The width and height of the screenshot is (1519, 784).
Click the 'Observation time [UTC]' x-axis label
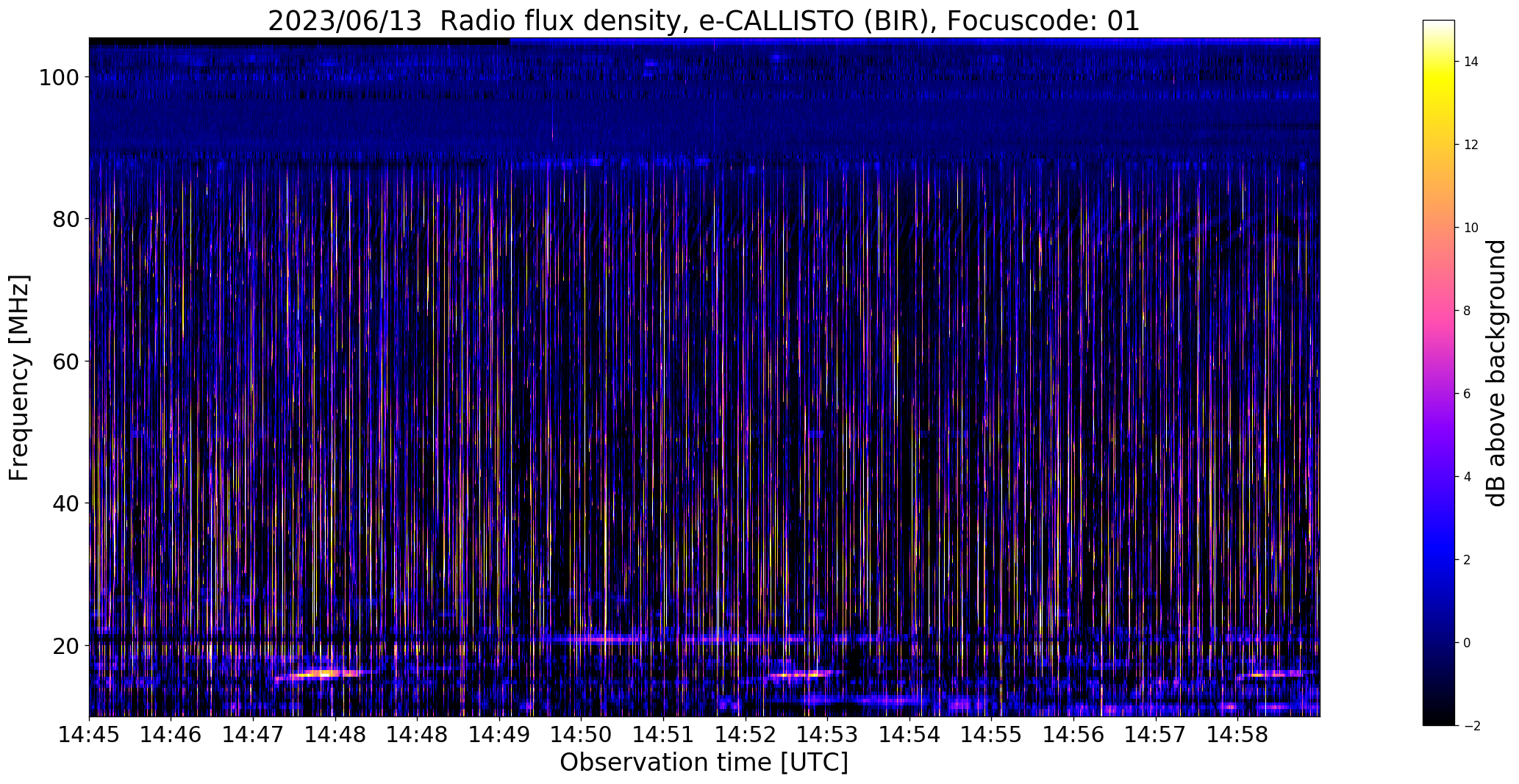(704, 763)
